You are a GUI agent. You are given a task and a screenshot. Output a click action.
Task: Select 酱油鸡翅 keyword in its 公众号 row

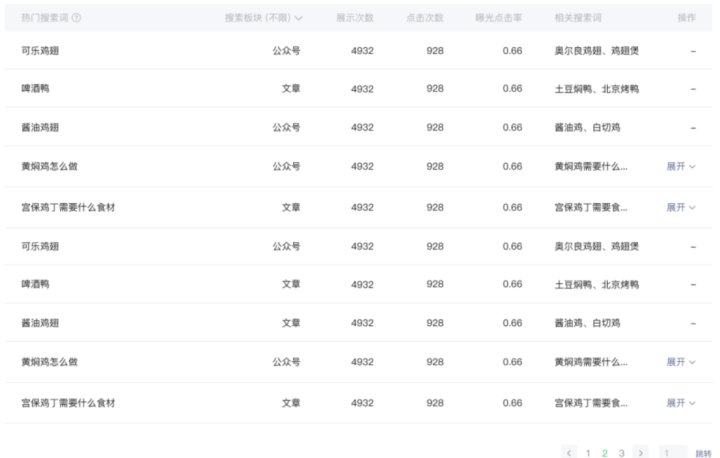40,127
